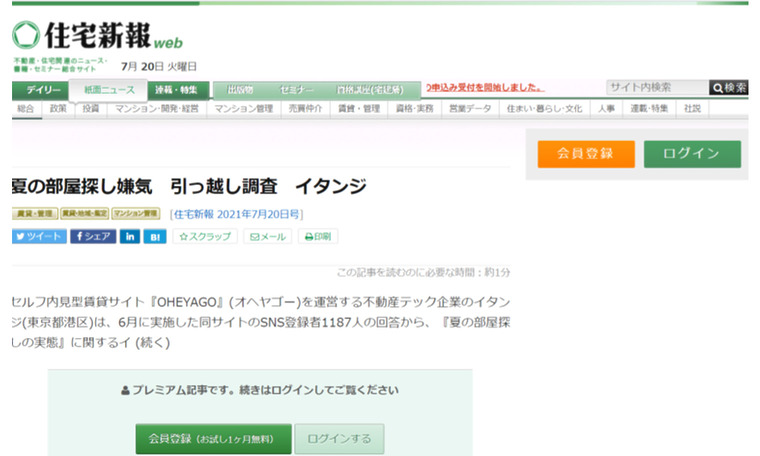The height and width of the screenshot is (456, 760).
Task: Click green ログイン button in sidebar
Action: (691, 153)
